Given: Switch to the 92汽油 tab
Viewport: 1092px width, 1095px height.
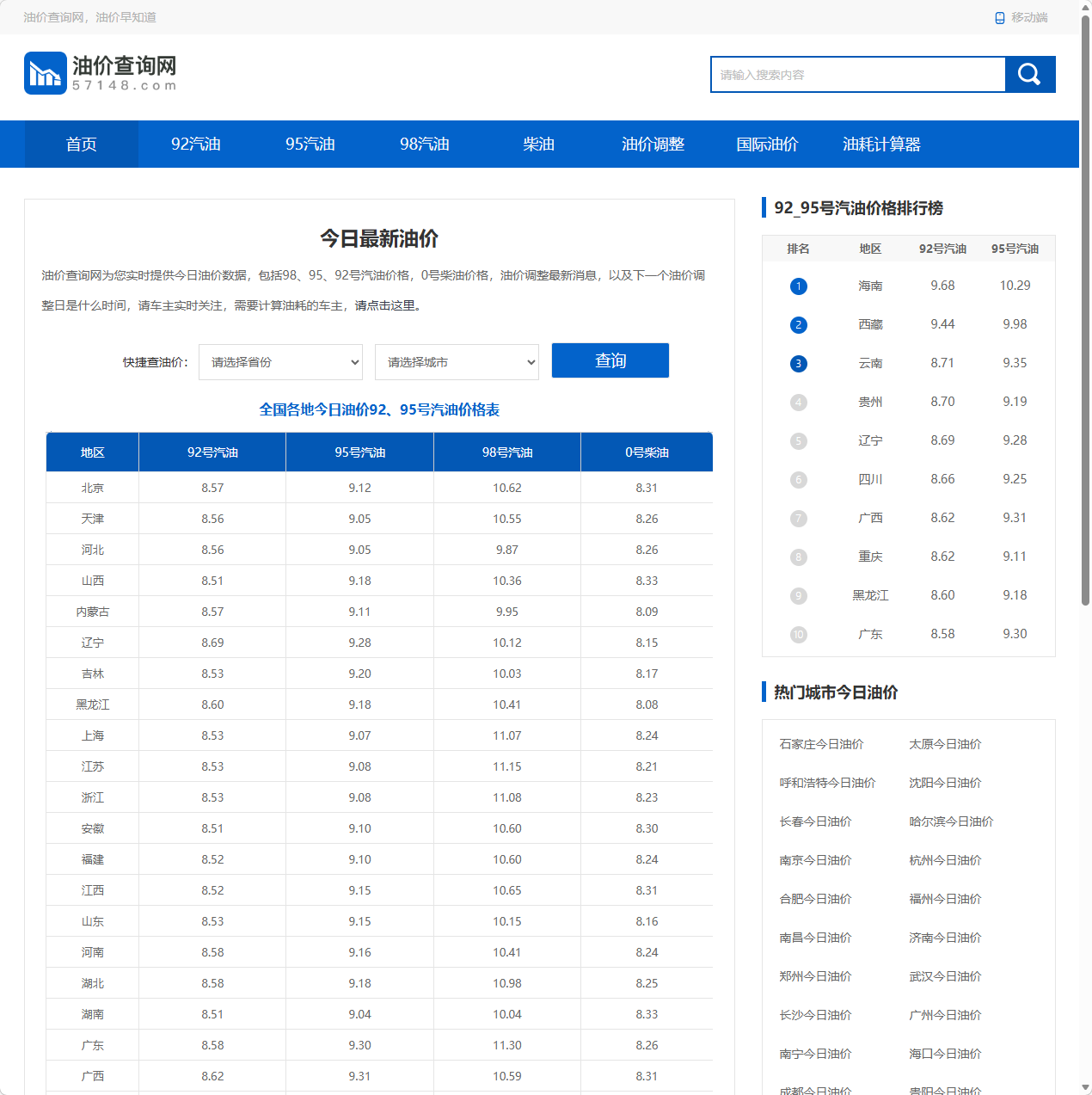Looking at the screenshot, I should (x=196, y=144).
